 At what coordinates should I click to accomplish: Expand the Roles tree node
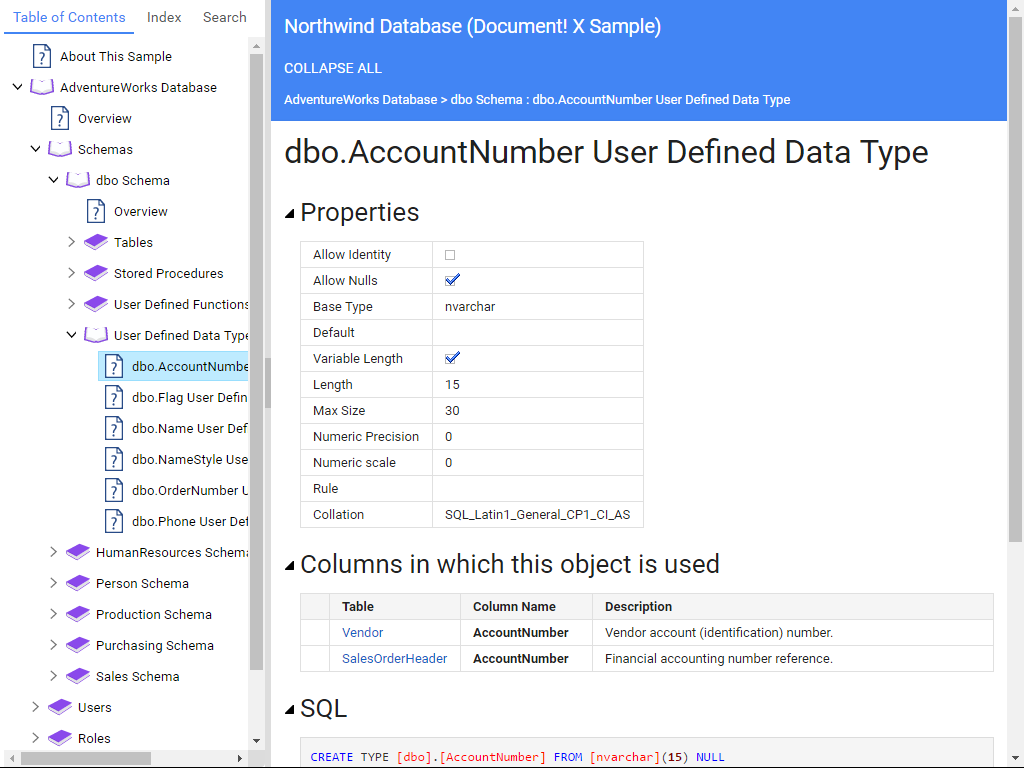pyautogui.click(x=35, y=738)
